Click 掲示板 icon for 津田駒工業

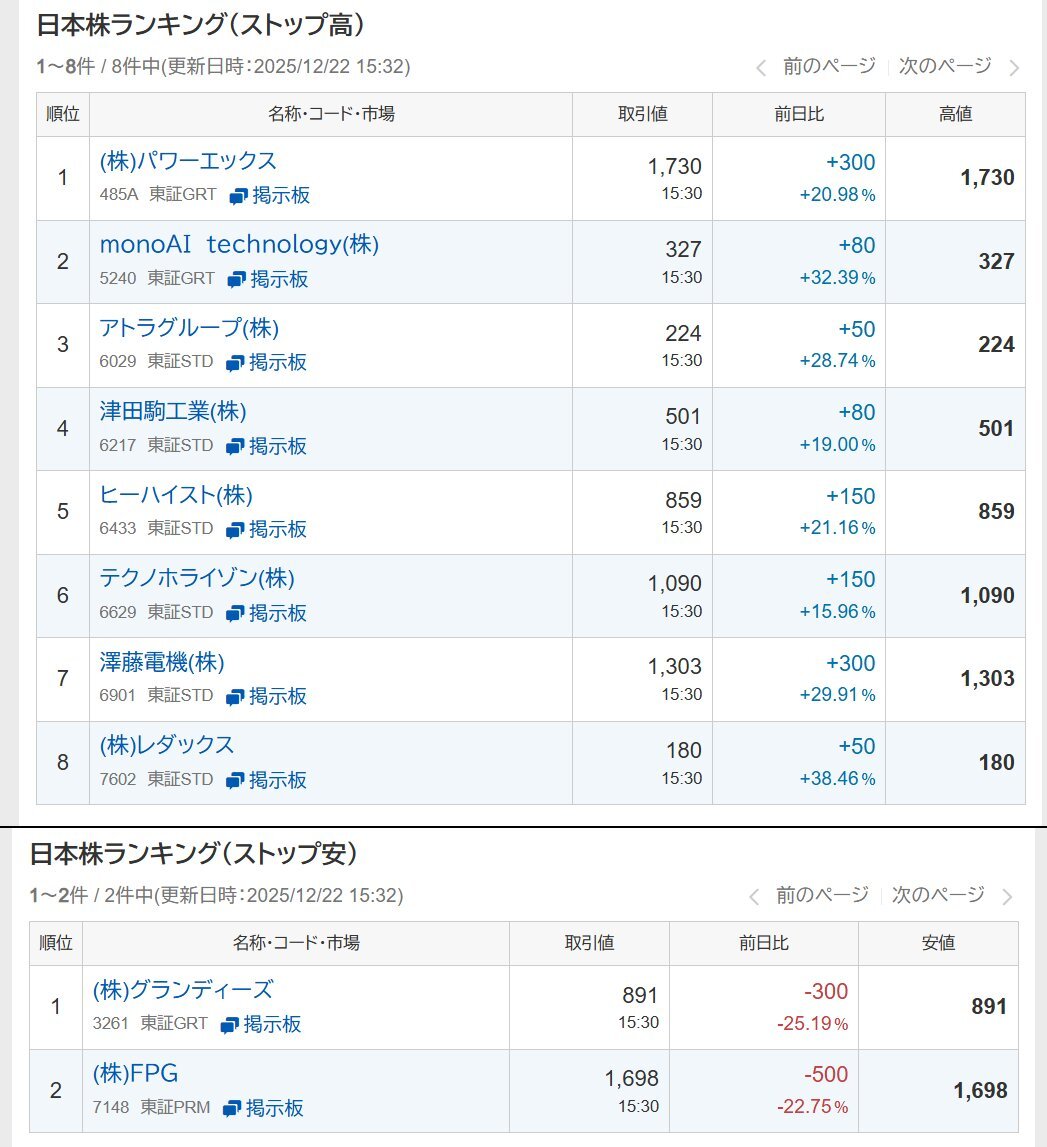[235, 446]
